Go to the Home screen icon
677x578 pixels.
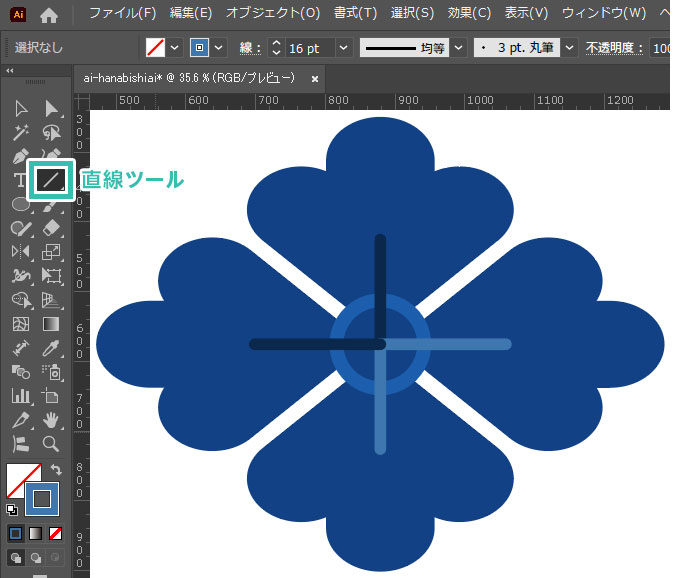[x=49, y=14]
